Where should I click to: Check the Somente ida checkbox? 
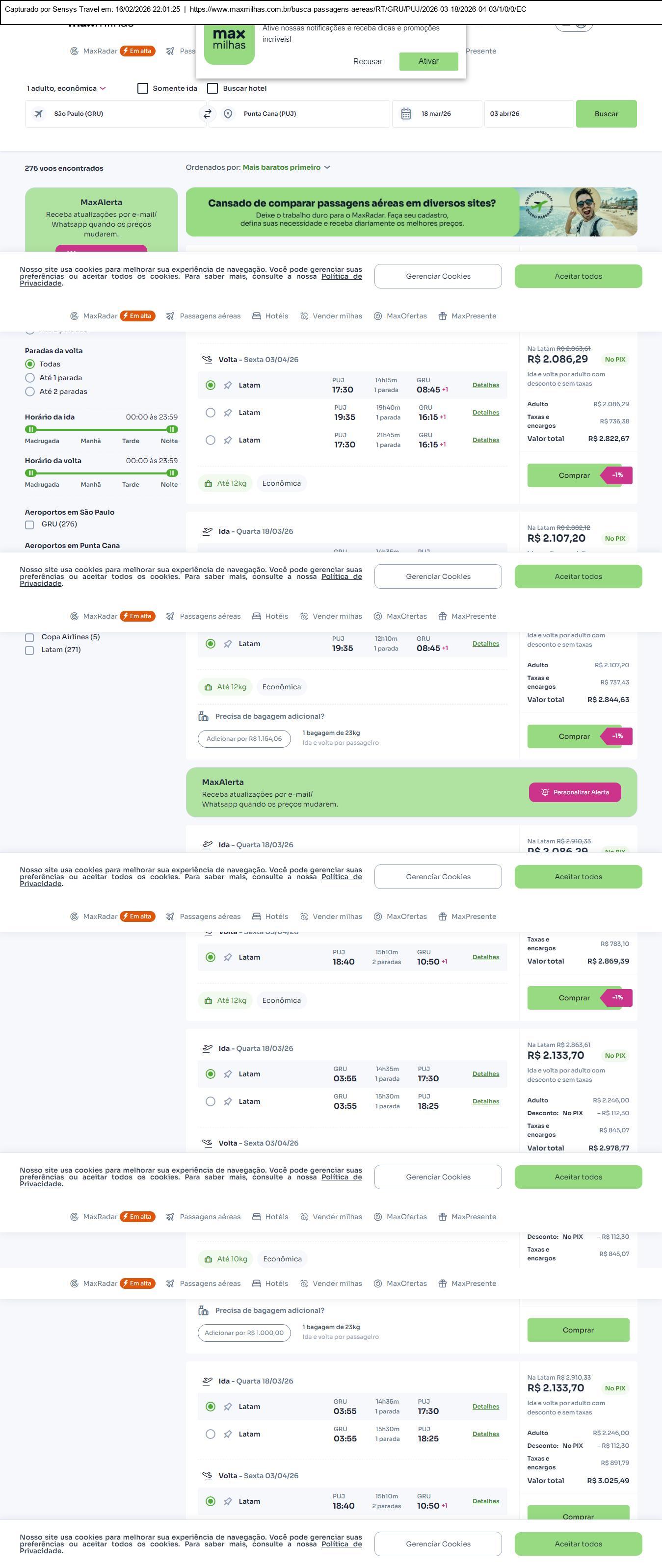coord(143,88)
